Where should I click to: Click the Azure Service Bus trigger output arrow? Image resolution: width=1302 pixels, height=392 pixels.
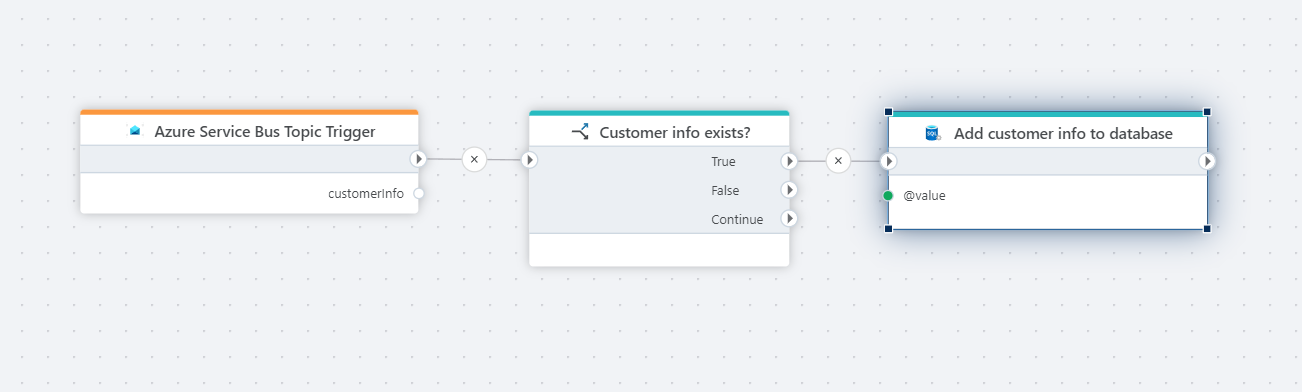tap(418, 159)
